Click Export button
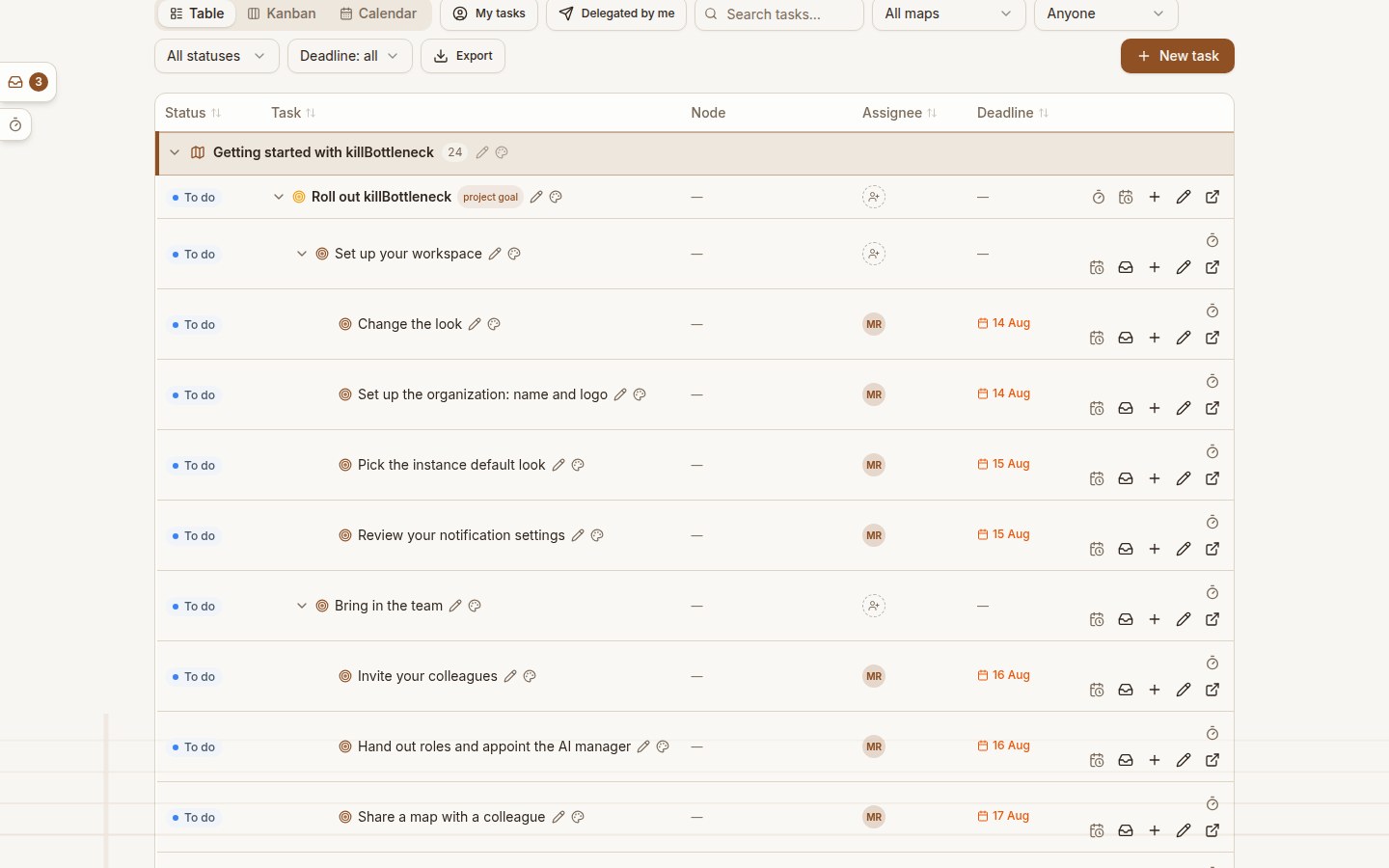This screenshot has width=1389, height=868. (x=463, y=56)
